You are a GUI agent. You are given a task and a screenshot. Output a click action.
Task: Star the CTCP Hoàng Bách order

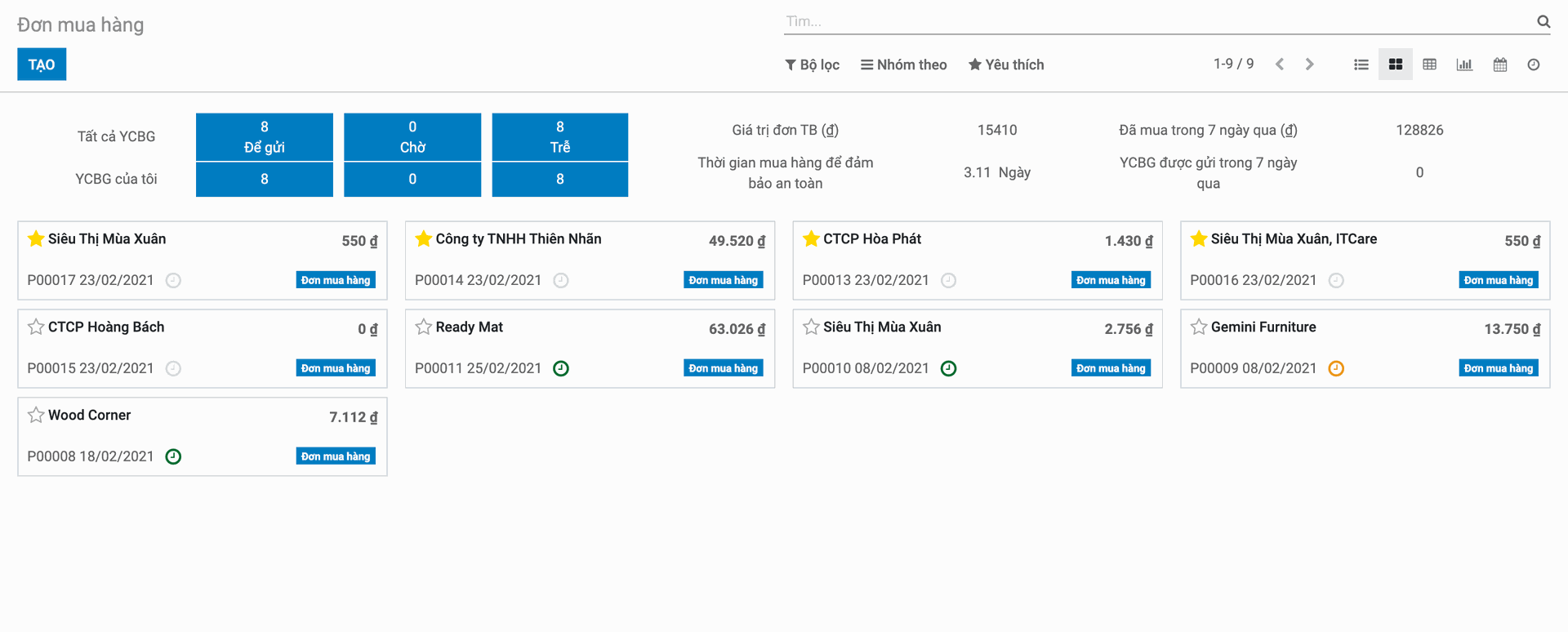pos(36,327)
